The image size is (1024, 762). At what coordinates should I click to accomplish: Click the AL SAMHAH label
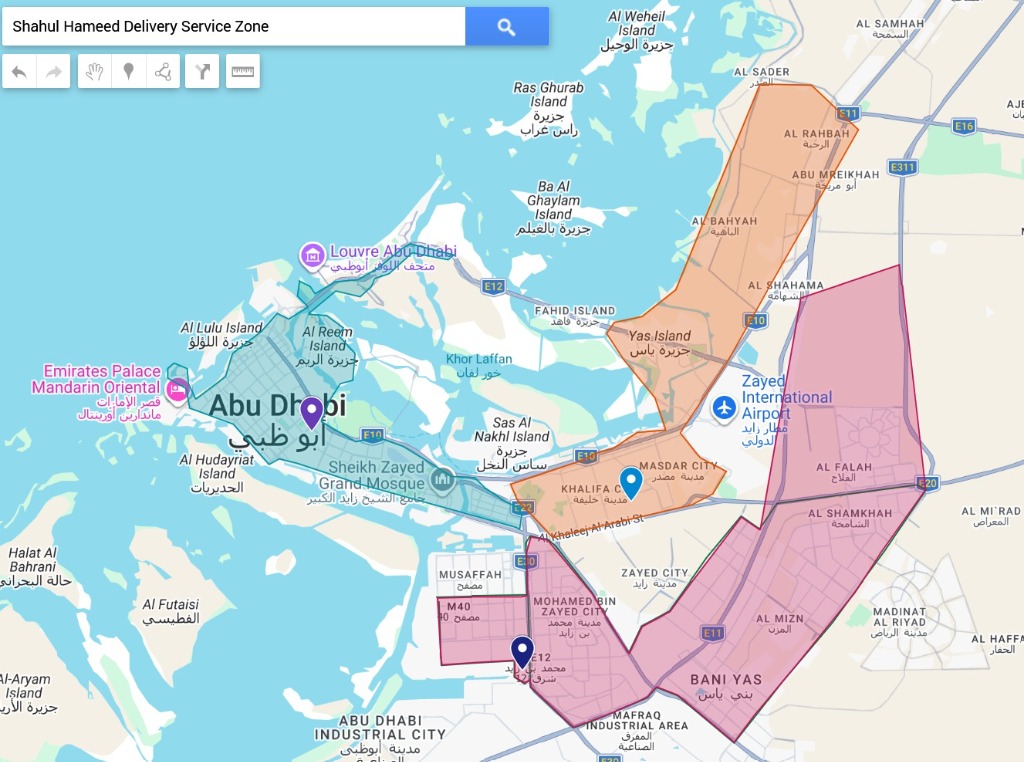pyautogui.click(x=890, y=24)
